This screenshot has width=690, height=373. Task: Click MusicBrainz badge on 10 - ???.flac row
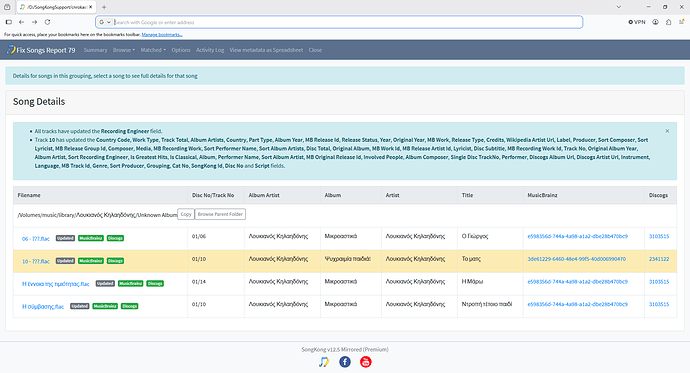point(91,261)
